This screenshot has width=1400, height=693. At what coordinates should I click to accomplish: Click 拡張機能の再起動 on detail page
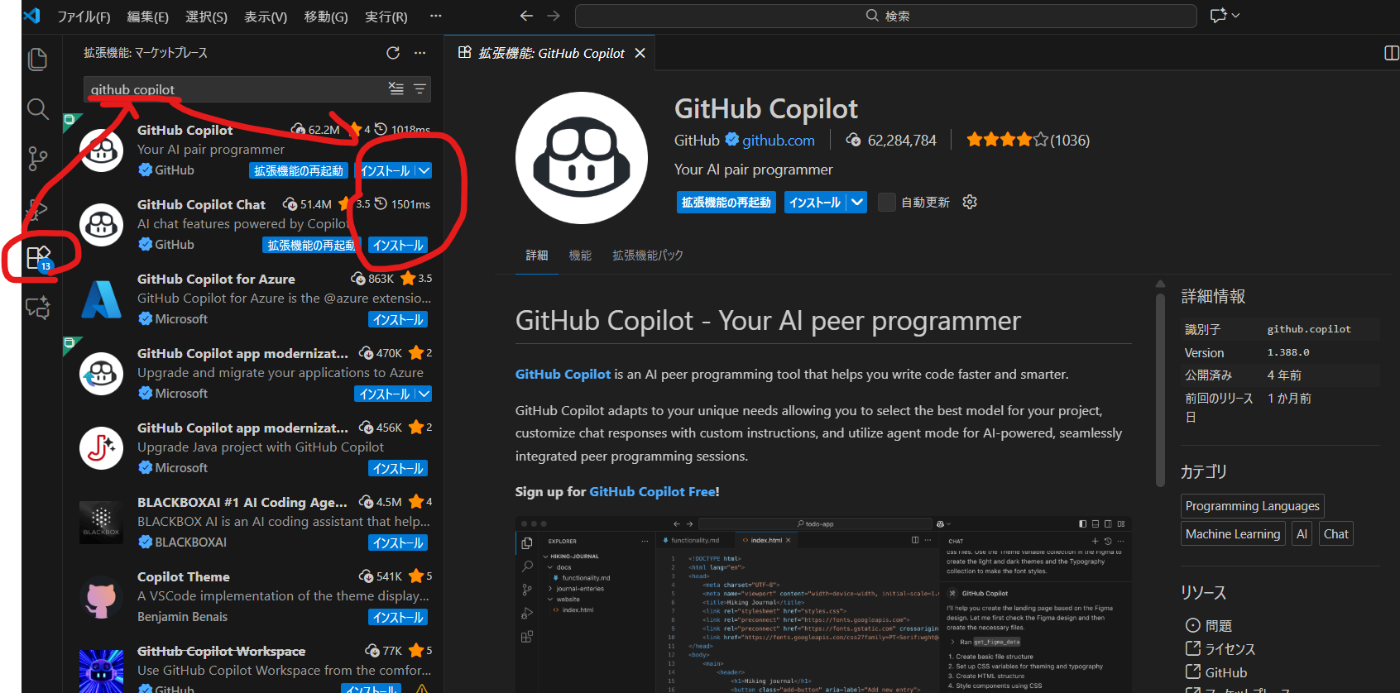tap(727, 202)
